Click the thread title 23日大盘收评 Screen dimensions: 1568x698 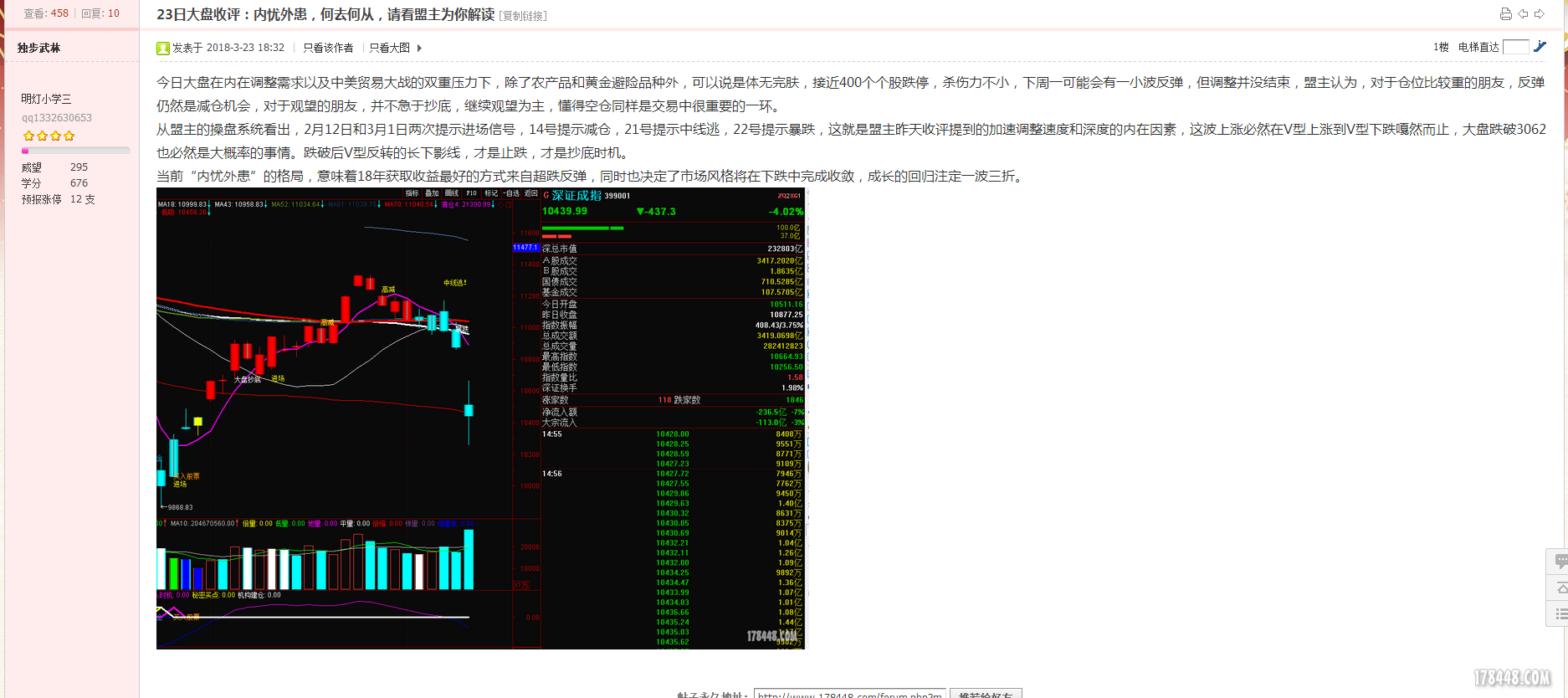(325, 15)
